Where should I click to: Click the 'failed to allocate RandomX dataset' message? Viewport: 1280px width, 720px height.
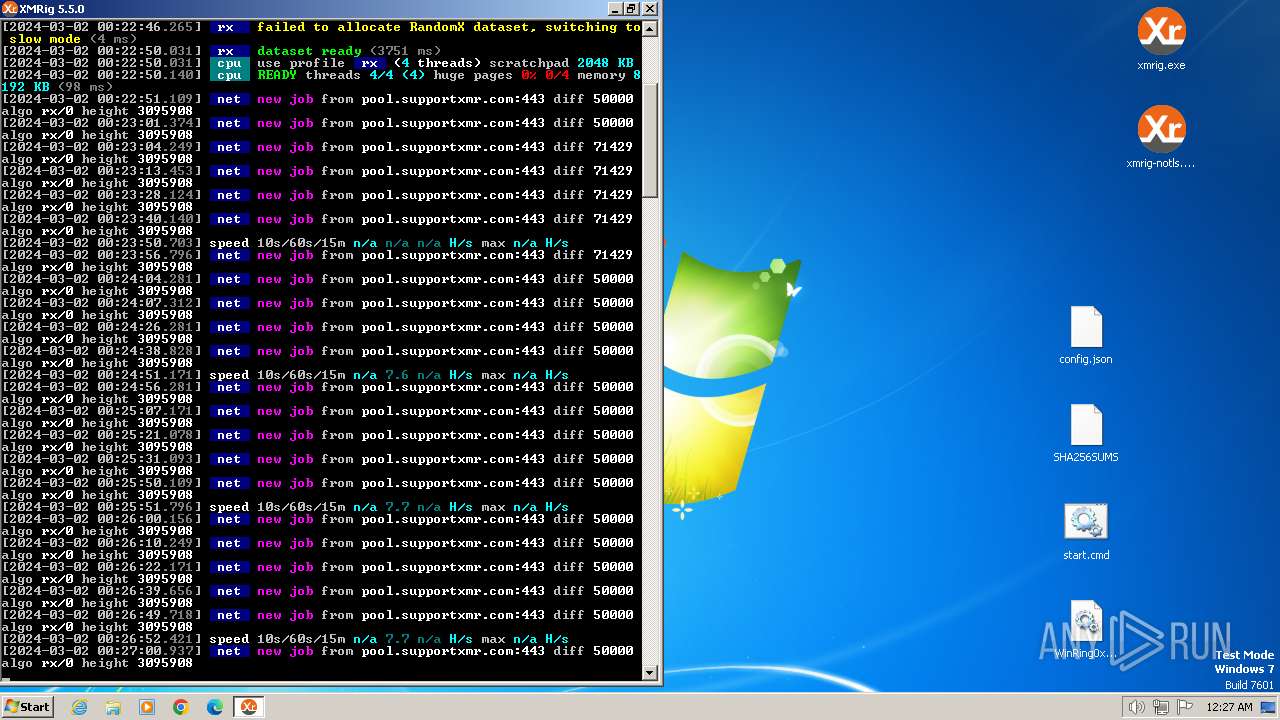(448, 27)
